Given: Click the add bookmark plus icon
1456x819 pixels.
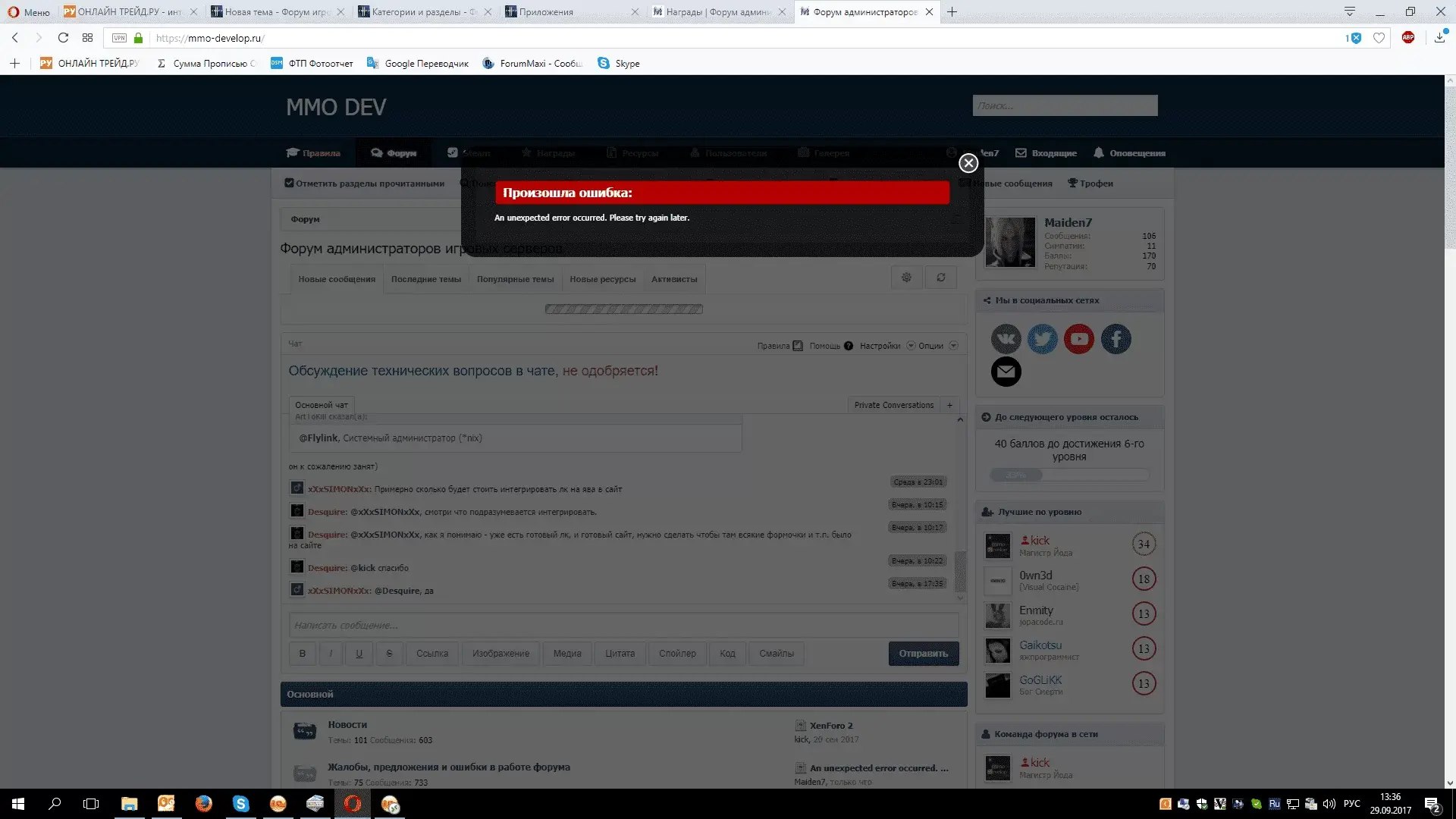Looking at the screenshot, I should (14, 64).
